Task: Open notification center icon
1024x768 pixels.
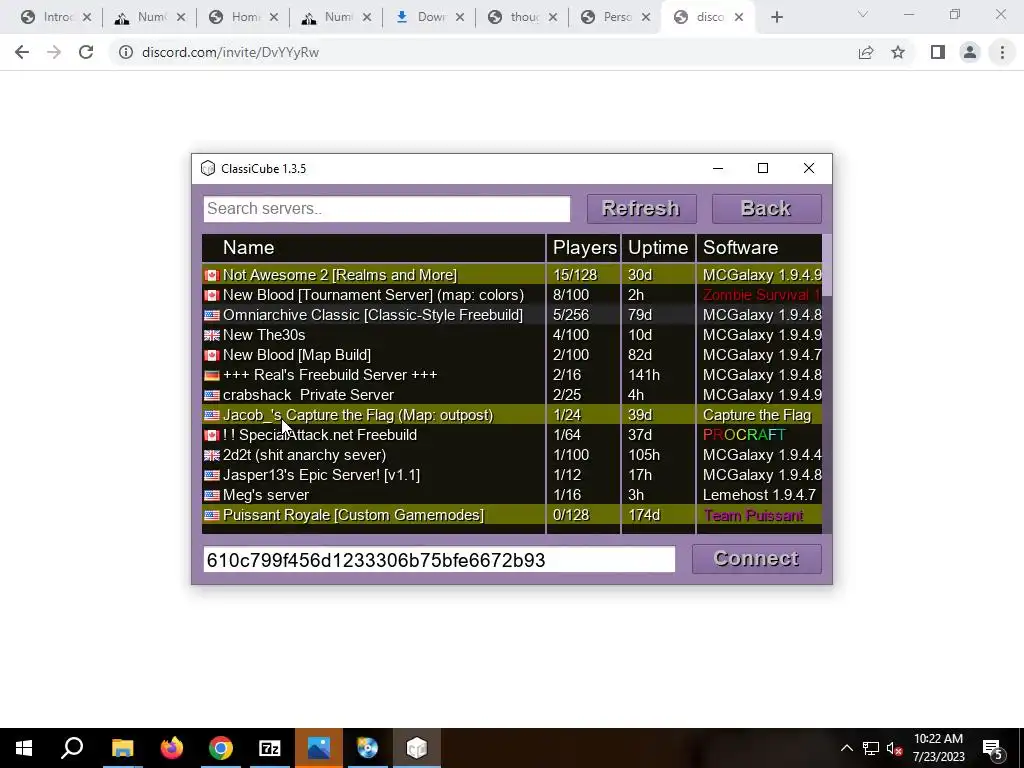Action: tap(993, 749)
